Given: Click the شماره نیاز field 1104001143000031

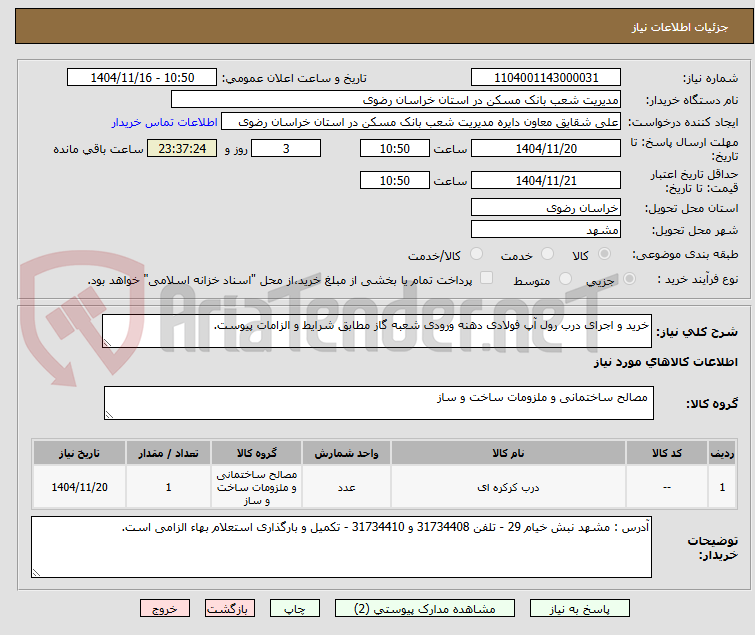Looking at the screenshot, I should 546,78.
